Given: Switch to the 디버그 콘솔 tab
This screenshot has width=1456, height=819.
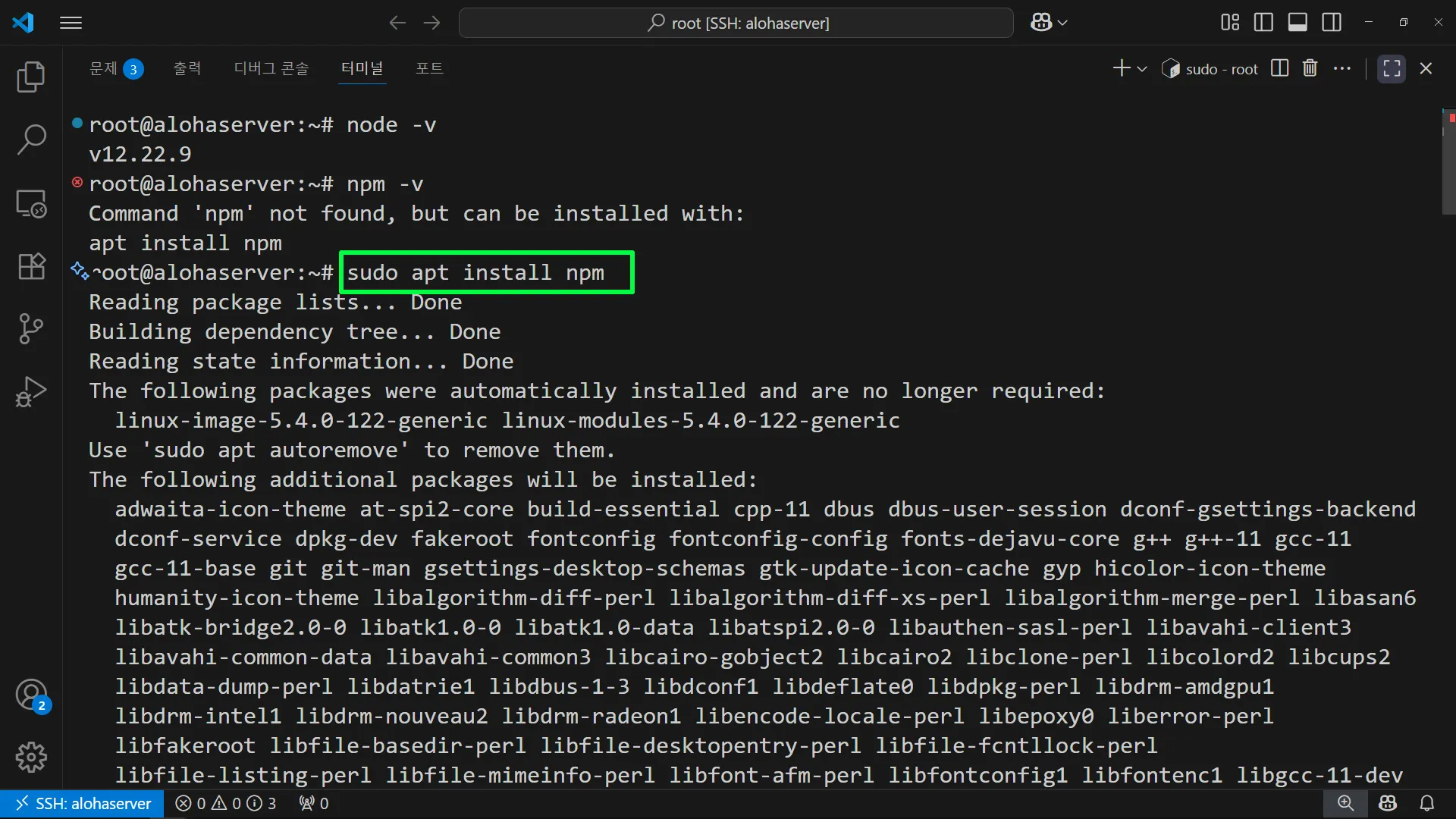Looking at the screenshot, I should 271,68.
